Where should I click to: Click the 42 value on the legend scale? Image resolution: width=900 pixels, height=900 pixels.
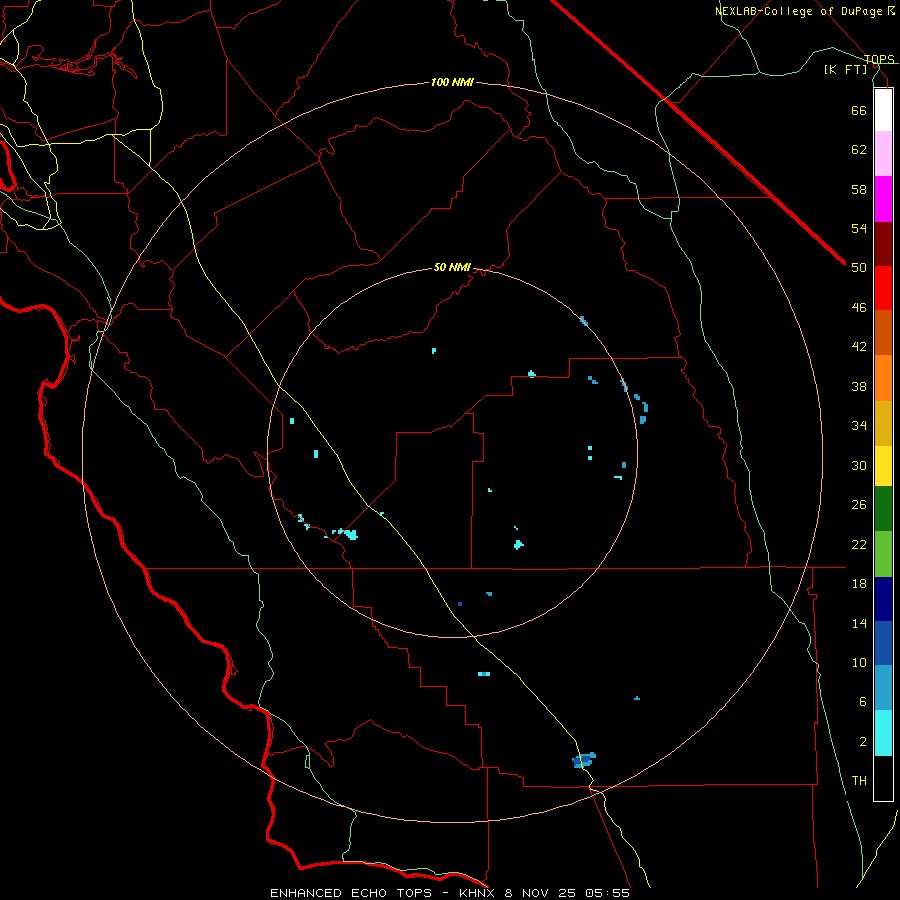coord(859,347)
